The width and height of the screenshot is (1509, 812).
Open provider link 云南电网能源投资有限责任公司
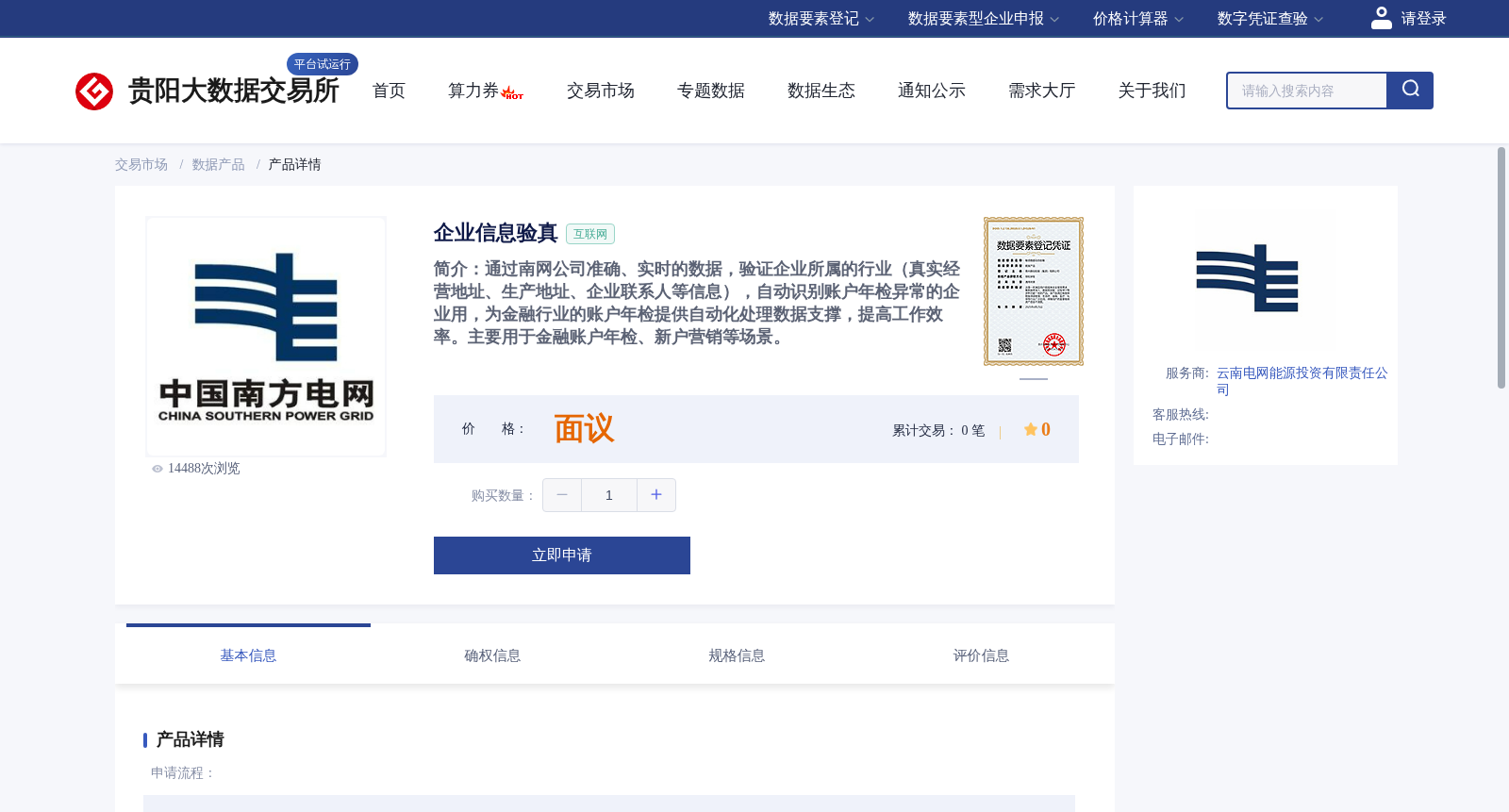(1302, 381)
